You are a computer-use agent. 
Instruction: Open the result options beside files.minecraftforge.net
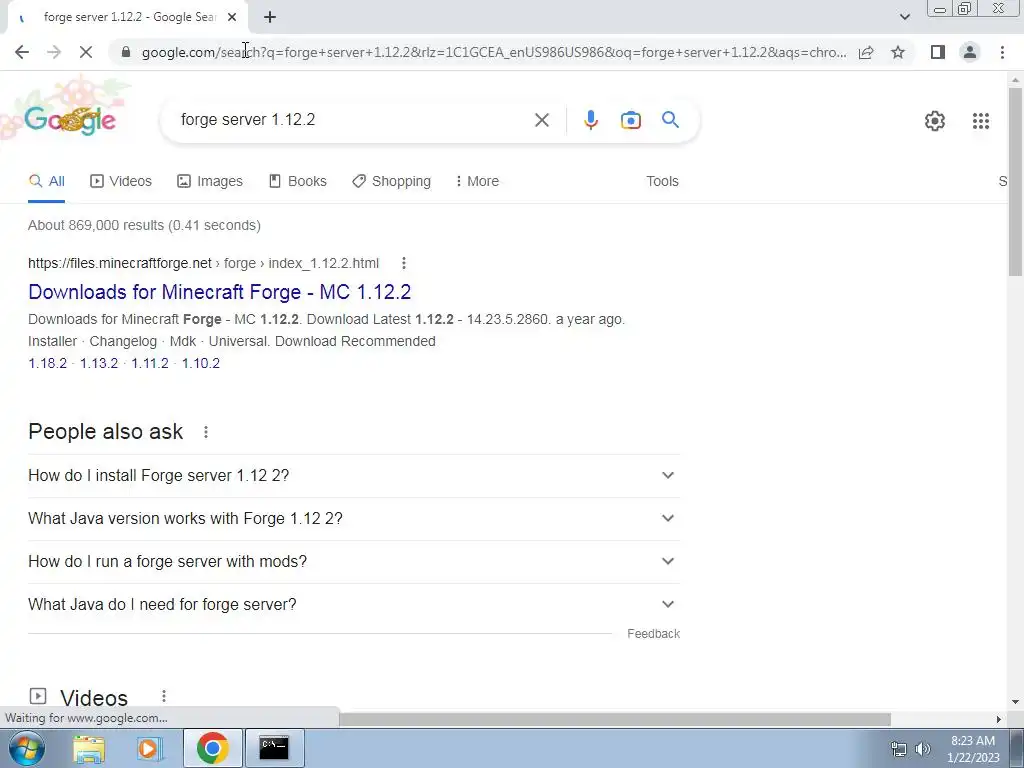pos(404,263)
